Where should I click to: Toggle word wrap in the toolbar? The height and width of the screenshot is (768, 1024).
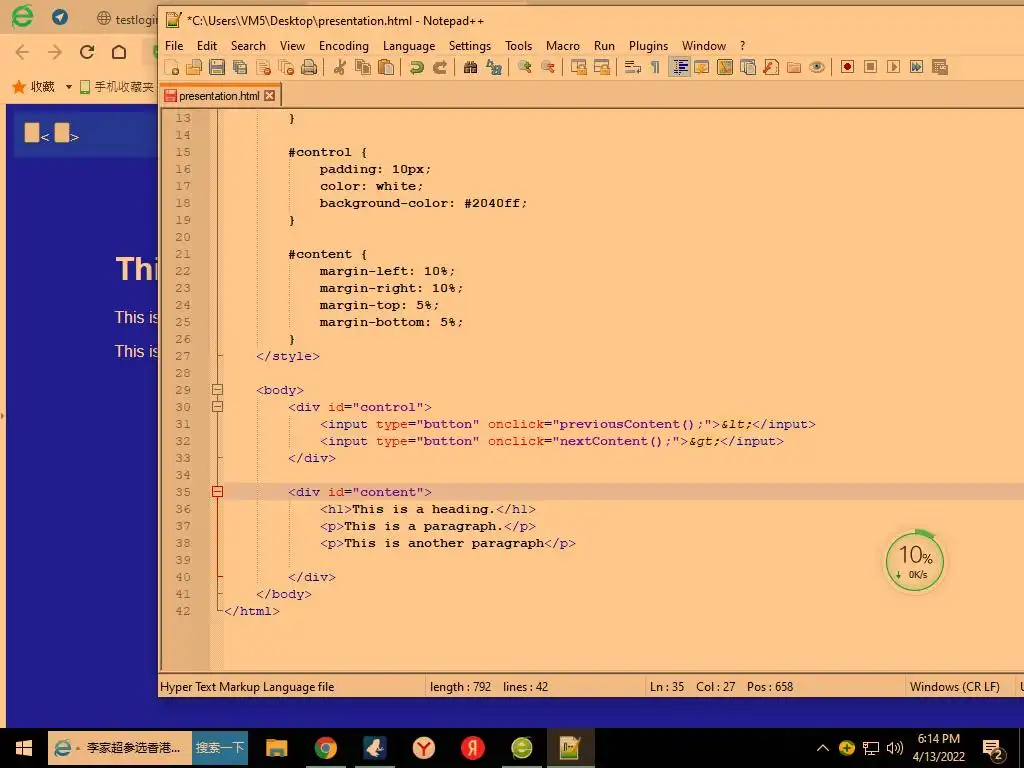pos(632,67)
